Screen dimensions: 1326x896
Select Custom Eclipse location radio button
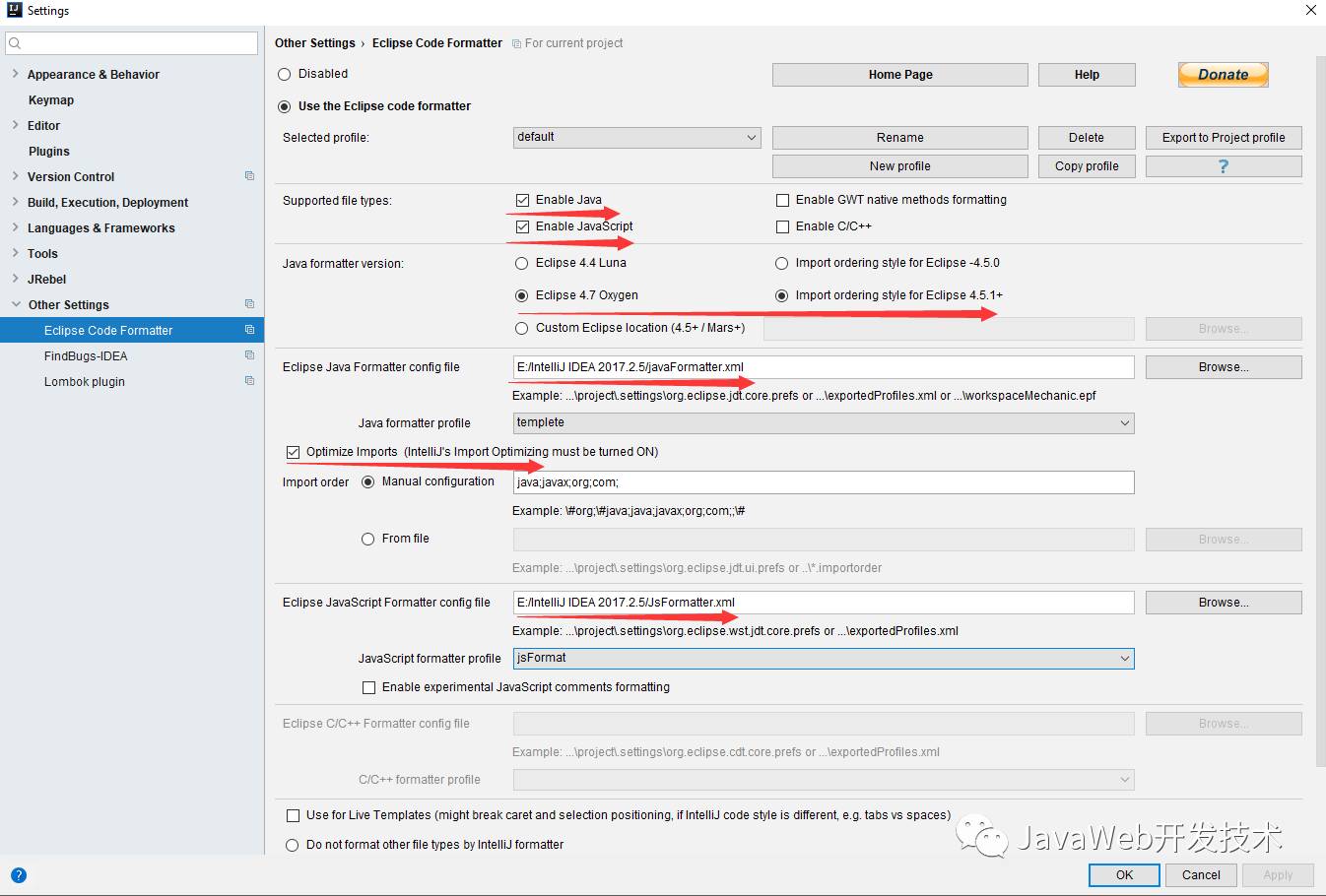click(x=522, y=328)
